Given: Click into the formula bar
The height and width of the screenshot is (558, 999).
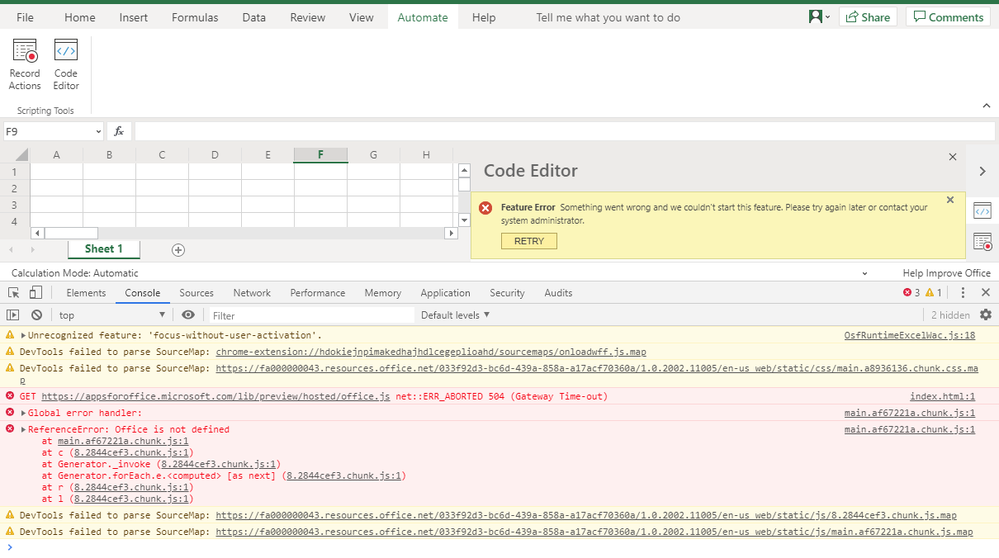Looking at the screenshot, I should pos(564,131).
